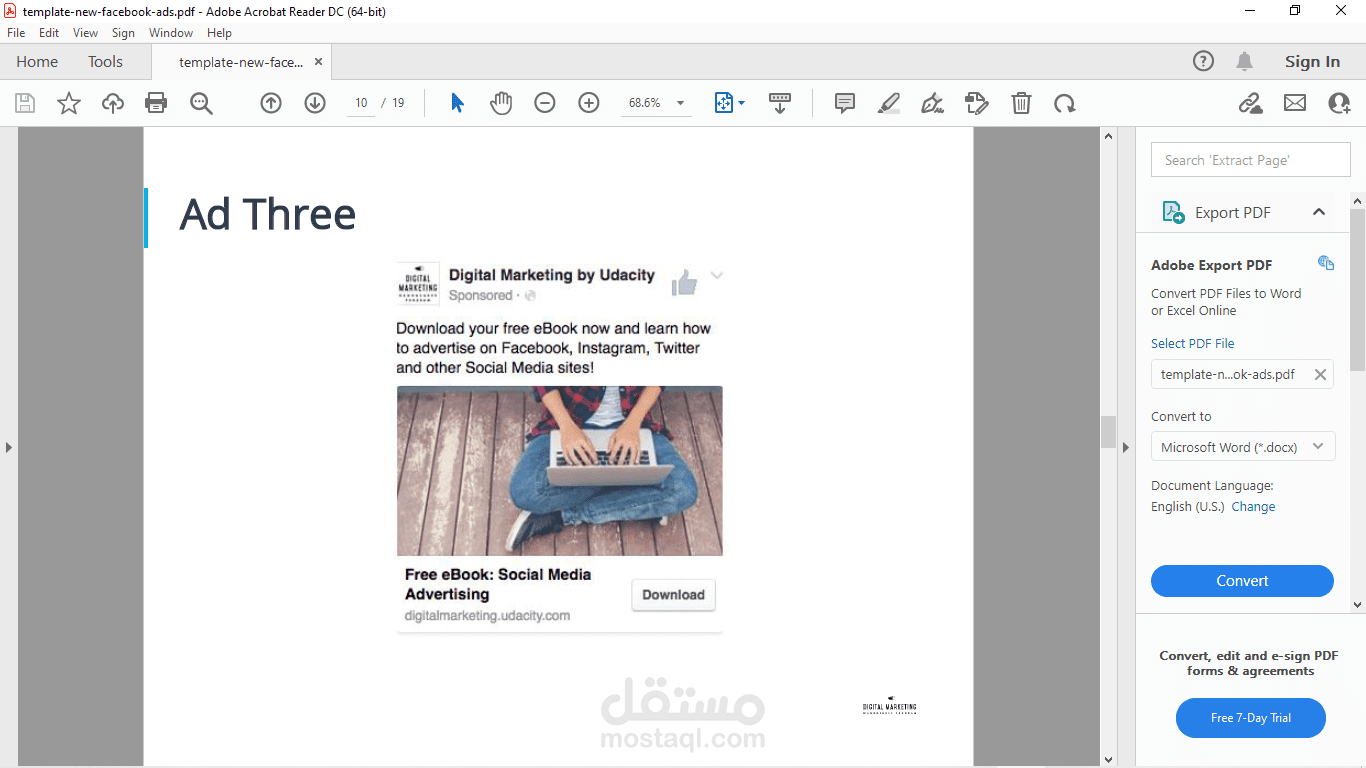1366x768 pixels.
Task: Collapse the Export PDF section
Action: [x=1319, y=212]
